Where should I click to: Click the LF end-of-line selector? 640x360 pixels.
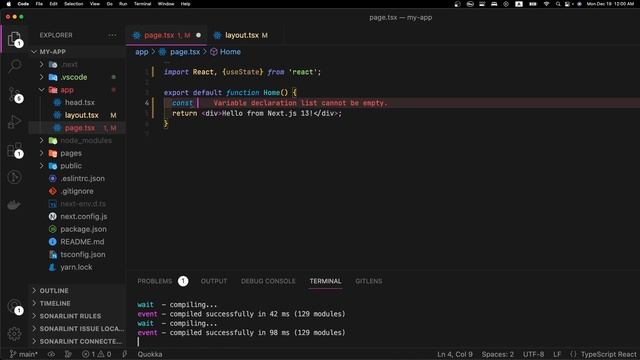coord(557,354)
